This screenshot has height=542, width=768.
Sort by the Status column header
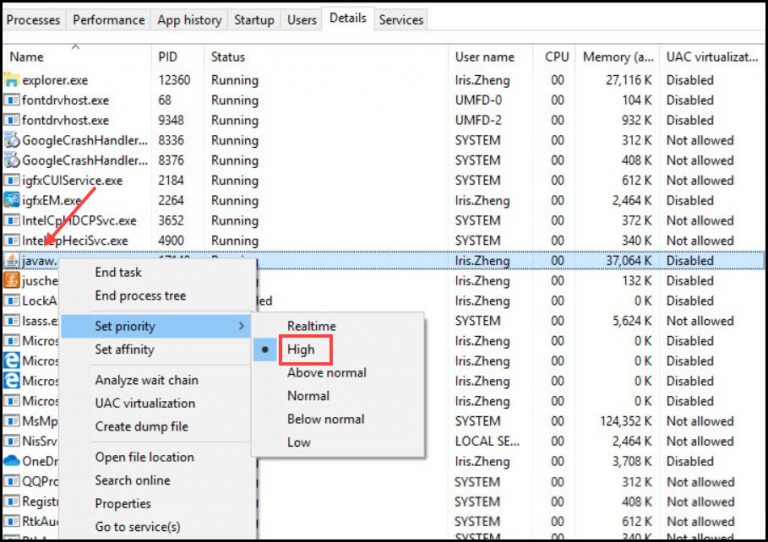click(326, 57)
